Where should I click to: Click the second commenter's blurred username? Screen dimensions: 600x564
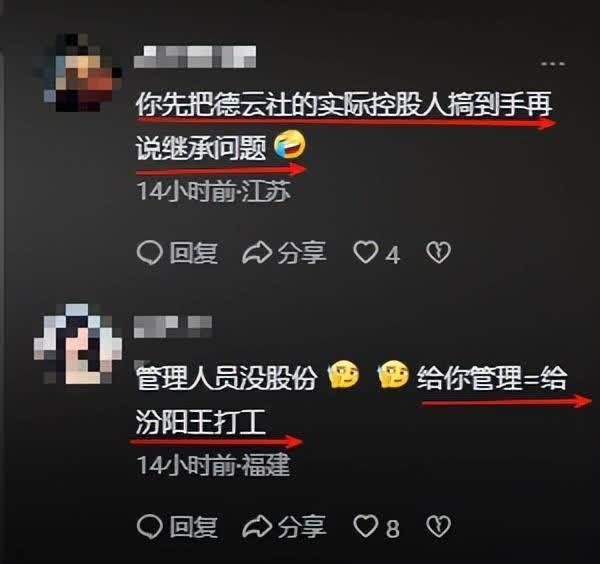[x=173, y=327]
